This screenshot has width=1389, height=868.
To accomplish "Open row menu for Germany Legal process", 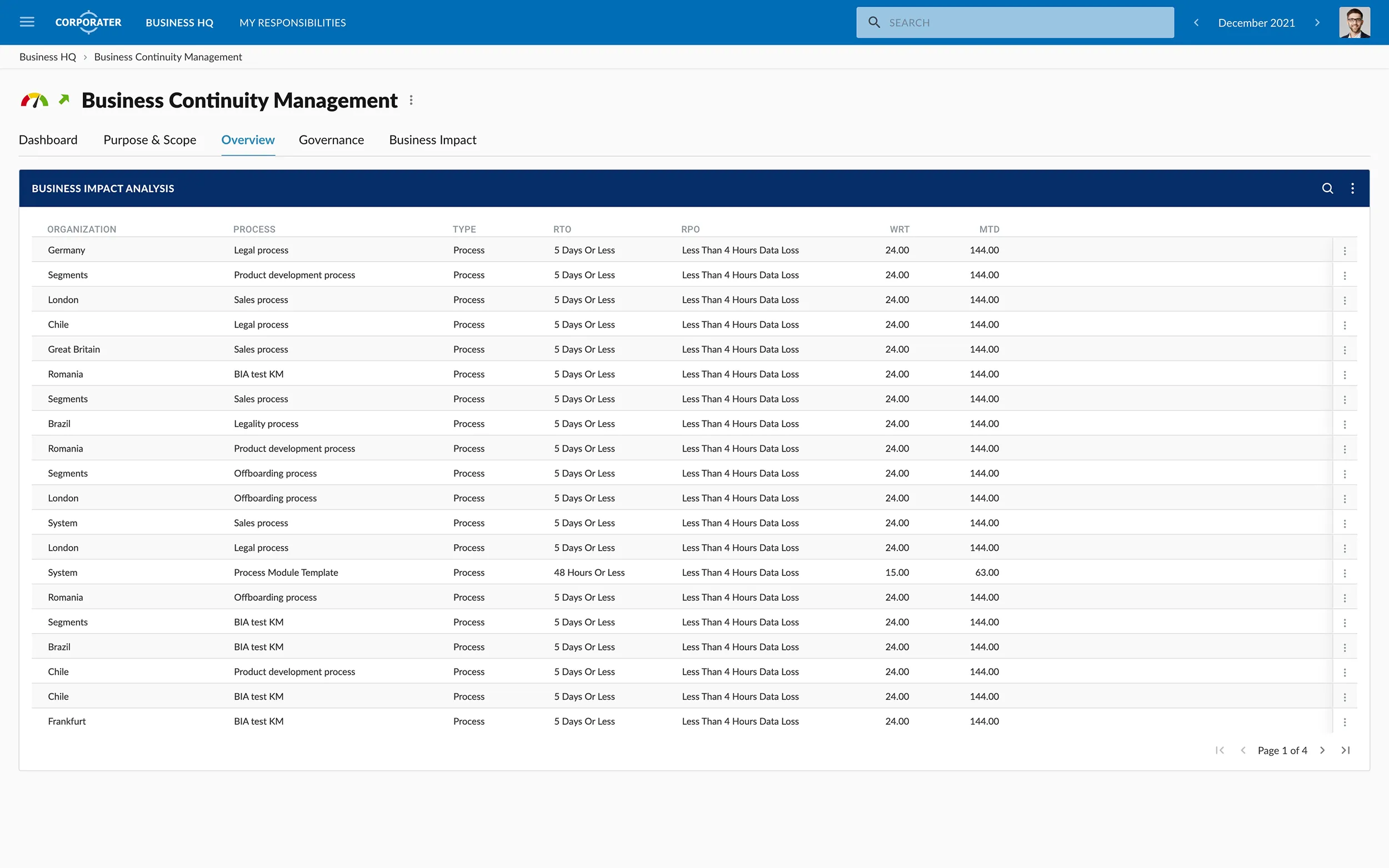I will coord(1344,251).
